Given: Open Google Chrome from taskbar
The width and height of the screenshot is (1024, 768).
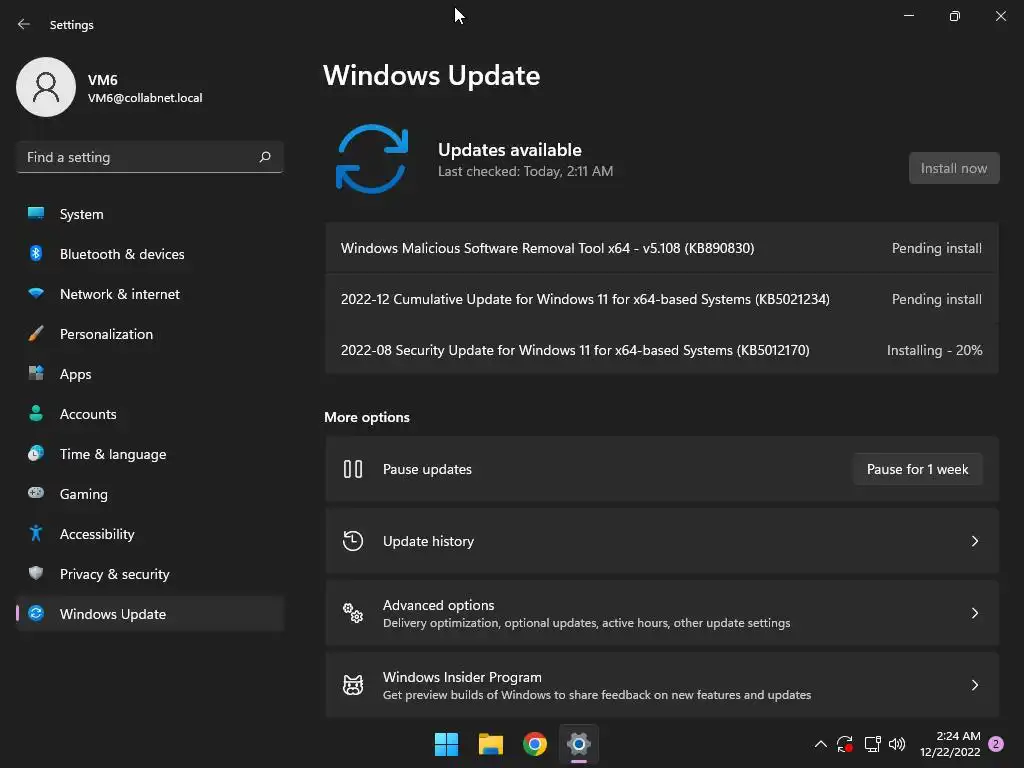Looking at the screenshot, I should click(x=535, y=744).
